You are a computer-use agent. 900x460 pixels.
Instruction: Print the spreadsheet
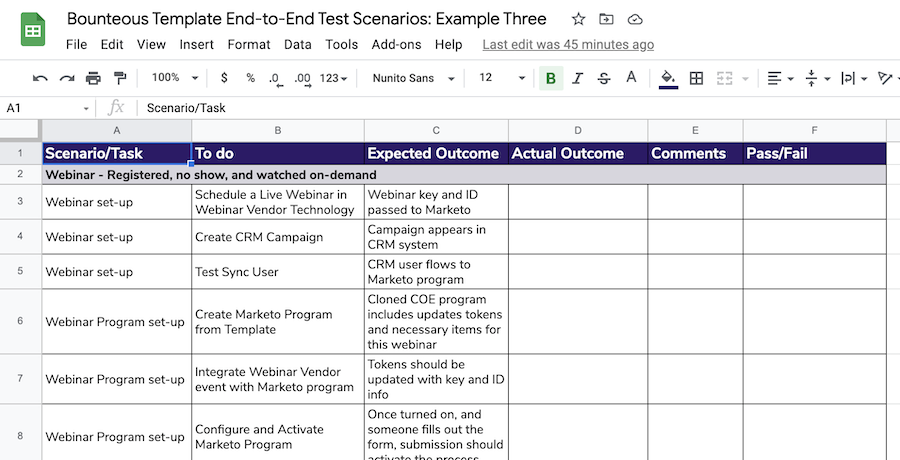point(93,78)
